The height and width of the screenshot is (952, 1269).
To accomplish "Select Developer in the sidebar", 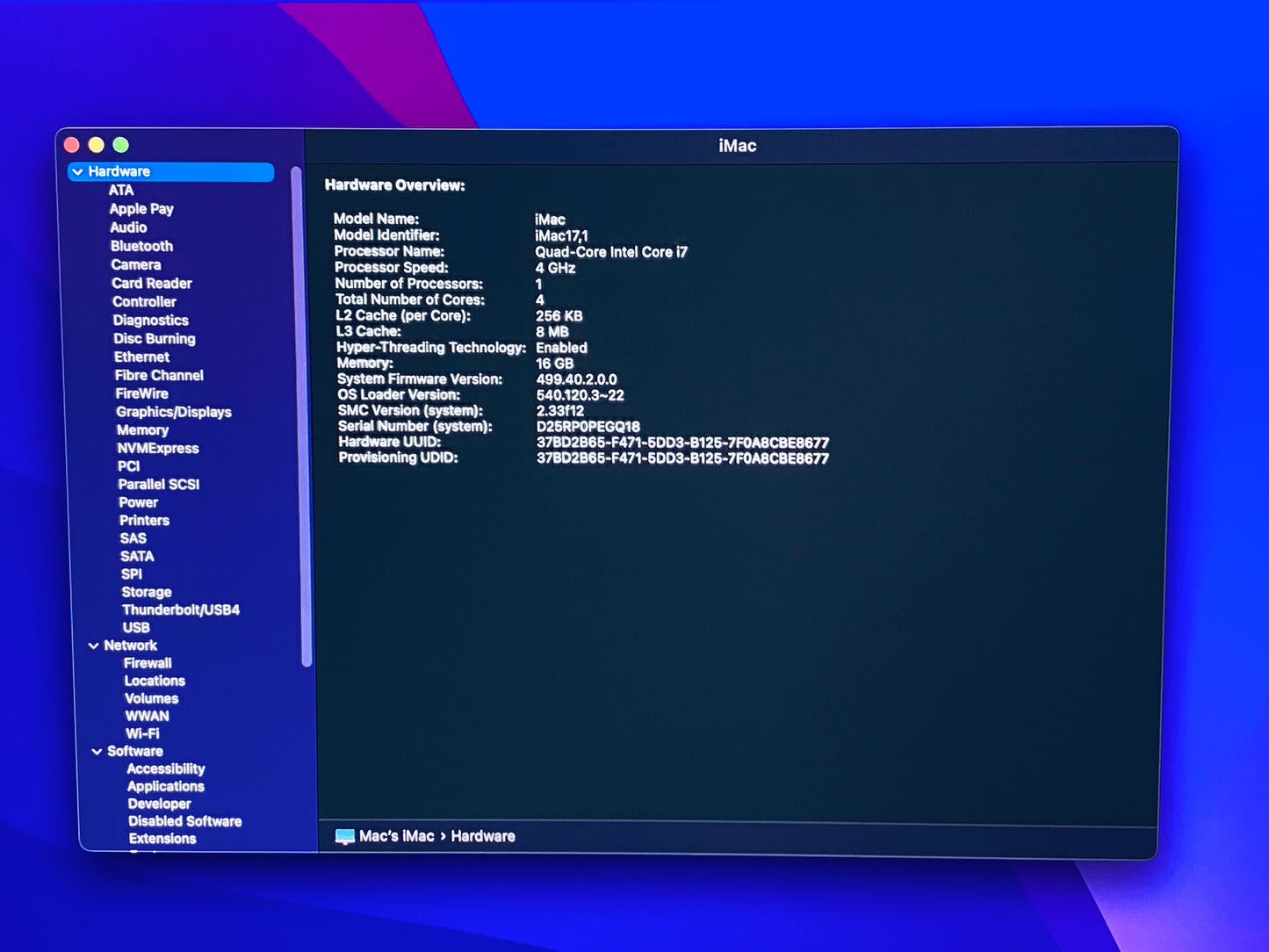I will (159, 804).
